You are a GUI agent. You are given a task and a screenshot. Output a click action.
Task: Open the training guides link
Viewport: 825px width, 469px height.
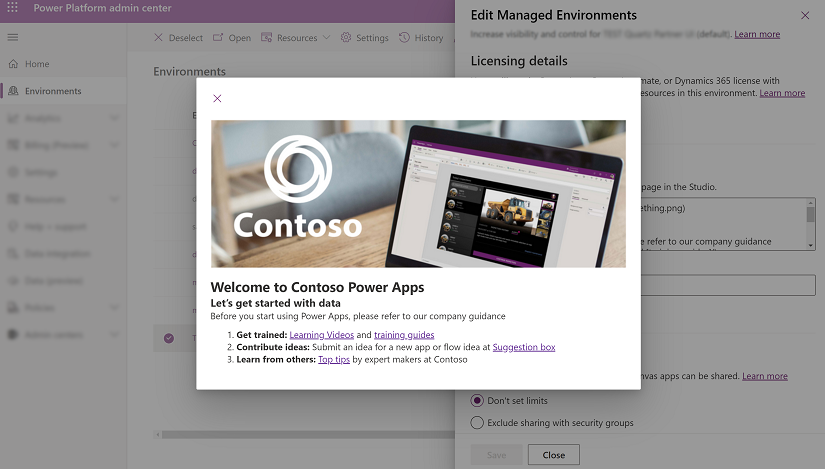coord(404,335)
